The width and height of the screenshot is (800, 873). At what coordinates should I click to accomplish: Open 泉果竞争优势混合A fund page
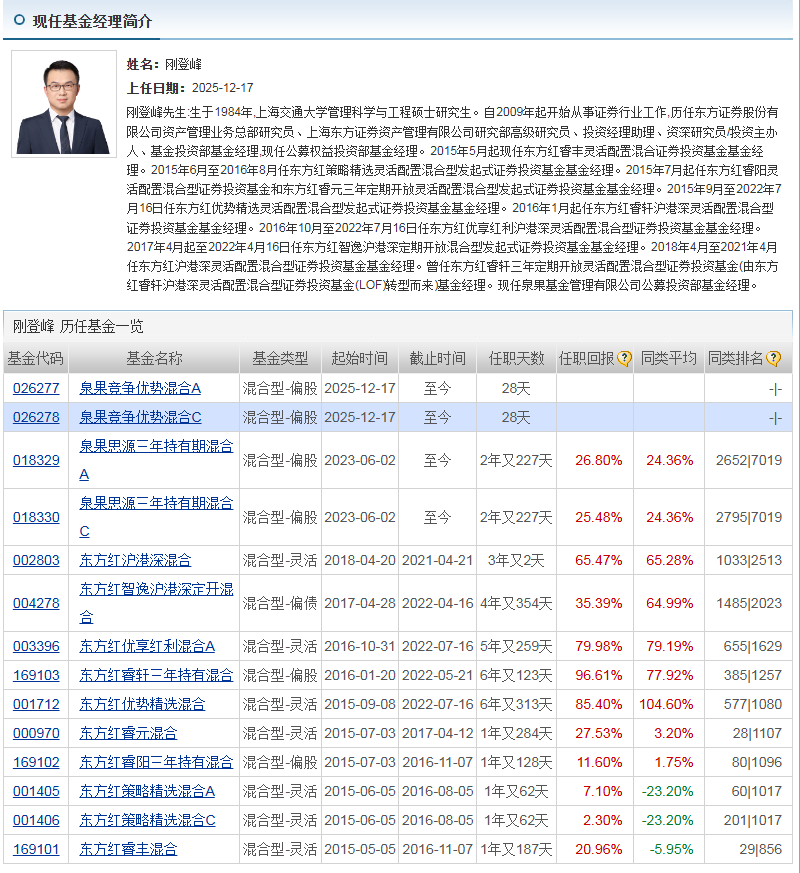140,388
